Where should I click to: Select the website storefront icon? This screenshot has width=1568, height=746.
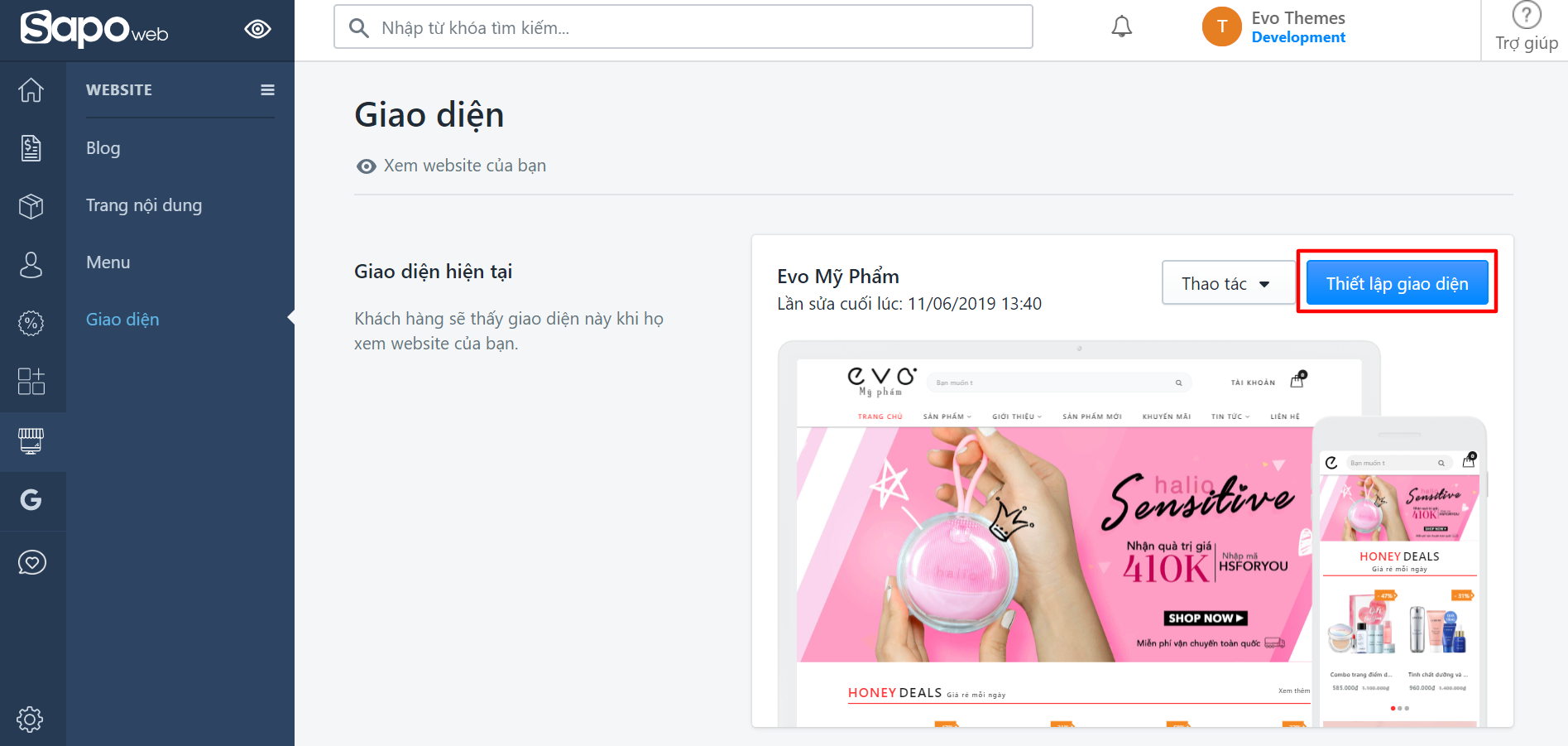point(31,441)
